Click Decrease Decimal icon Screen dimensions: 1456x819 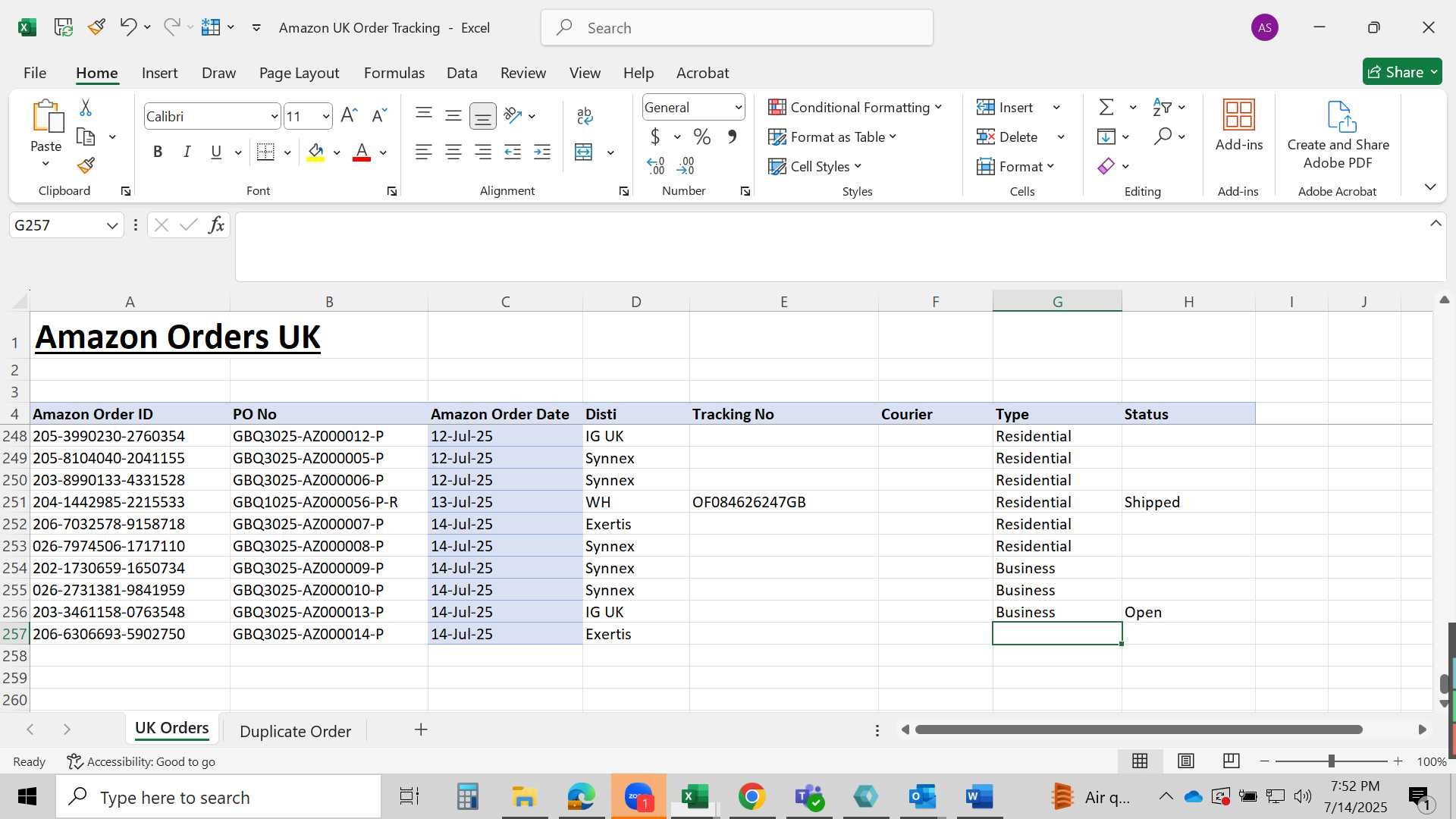click(x=686, y=165)
